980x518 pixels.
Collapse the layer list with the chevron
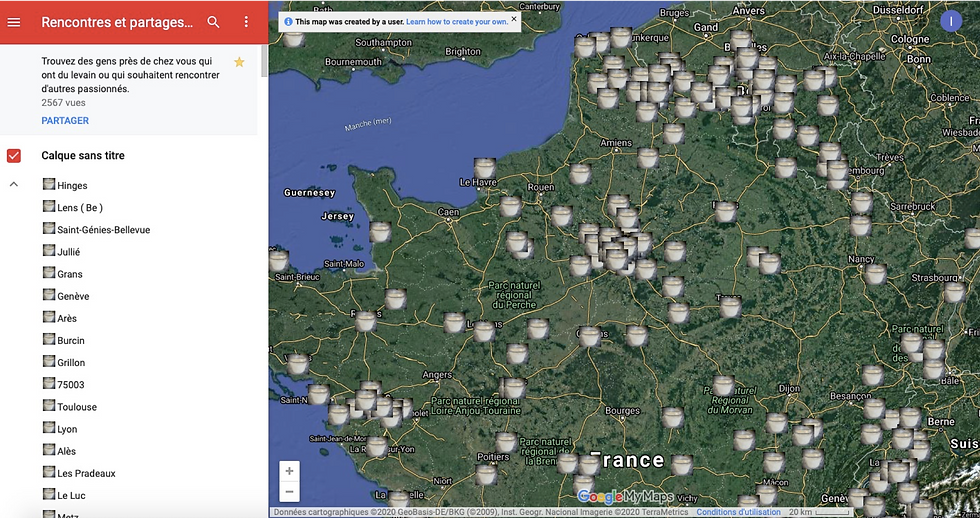point(14,184)
